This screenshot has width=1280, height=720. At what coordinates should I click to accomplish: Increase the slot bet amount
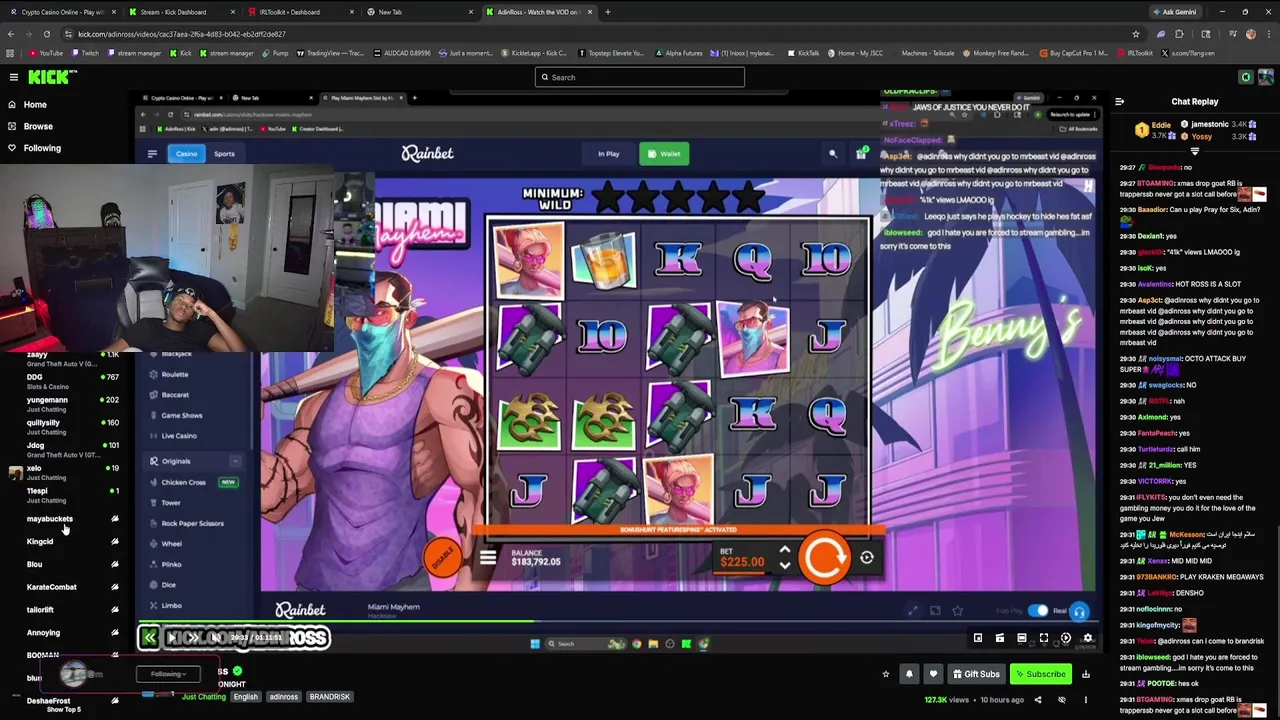click(x=785, y=551)
